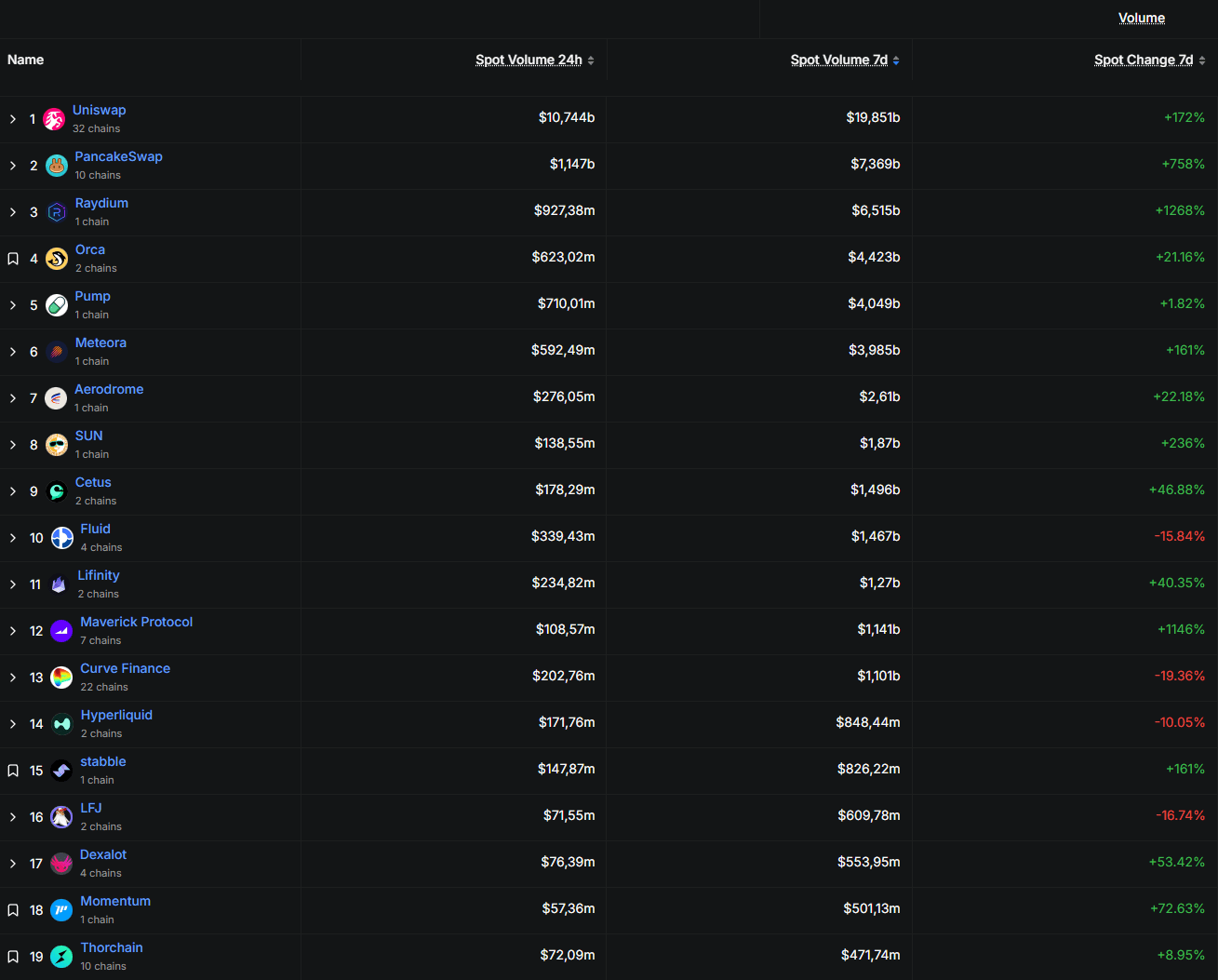1218x980 pixels.
Task: Click the Curve Finance rainbow logo
Action: pyautogui.click(x=61, y=678)
